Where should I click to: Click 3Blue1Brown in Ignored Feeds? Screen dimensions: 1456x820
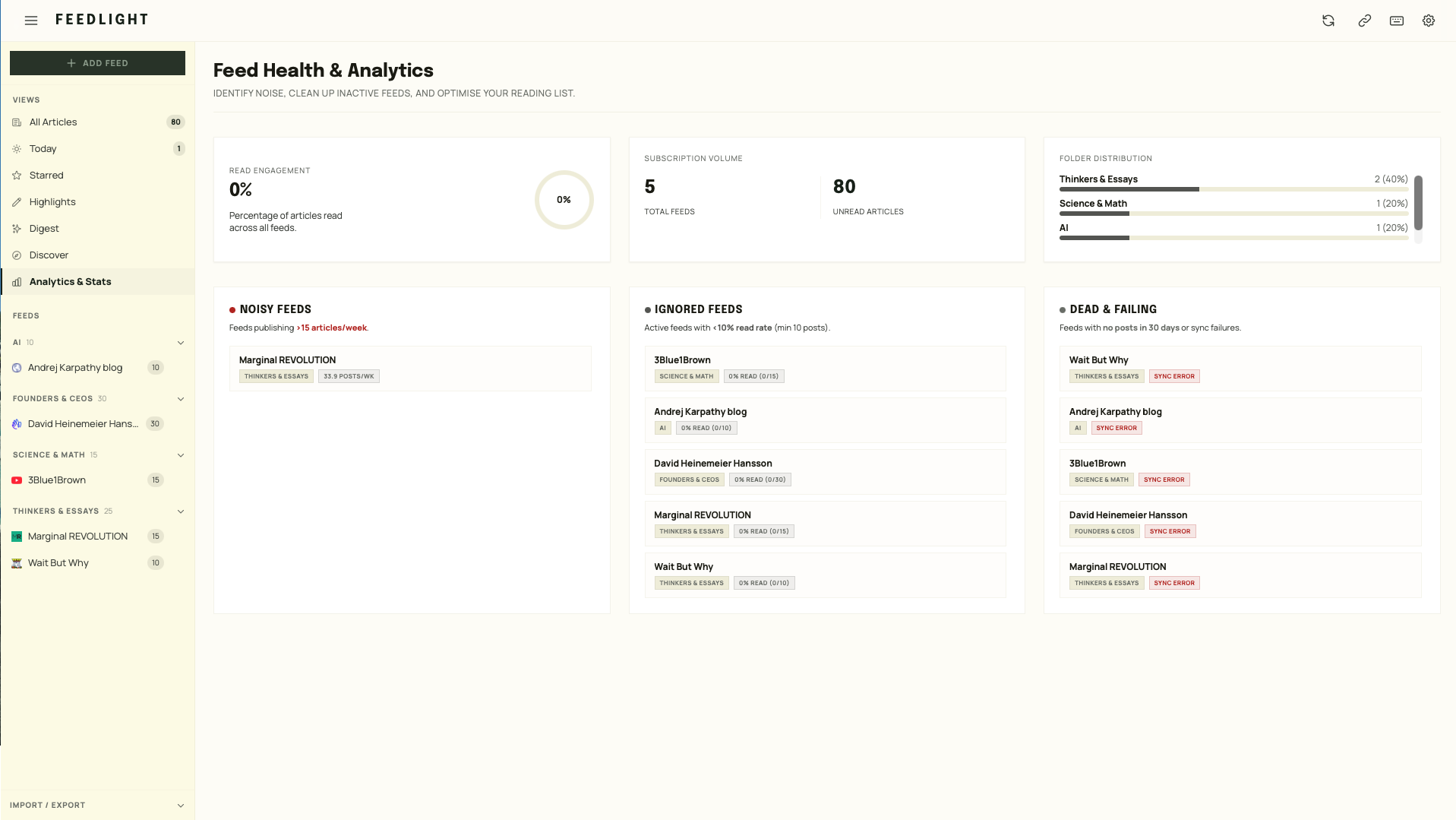point(825,369)
